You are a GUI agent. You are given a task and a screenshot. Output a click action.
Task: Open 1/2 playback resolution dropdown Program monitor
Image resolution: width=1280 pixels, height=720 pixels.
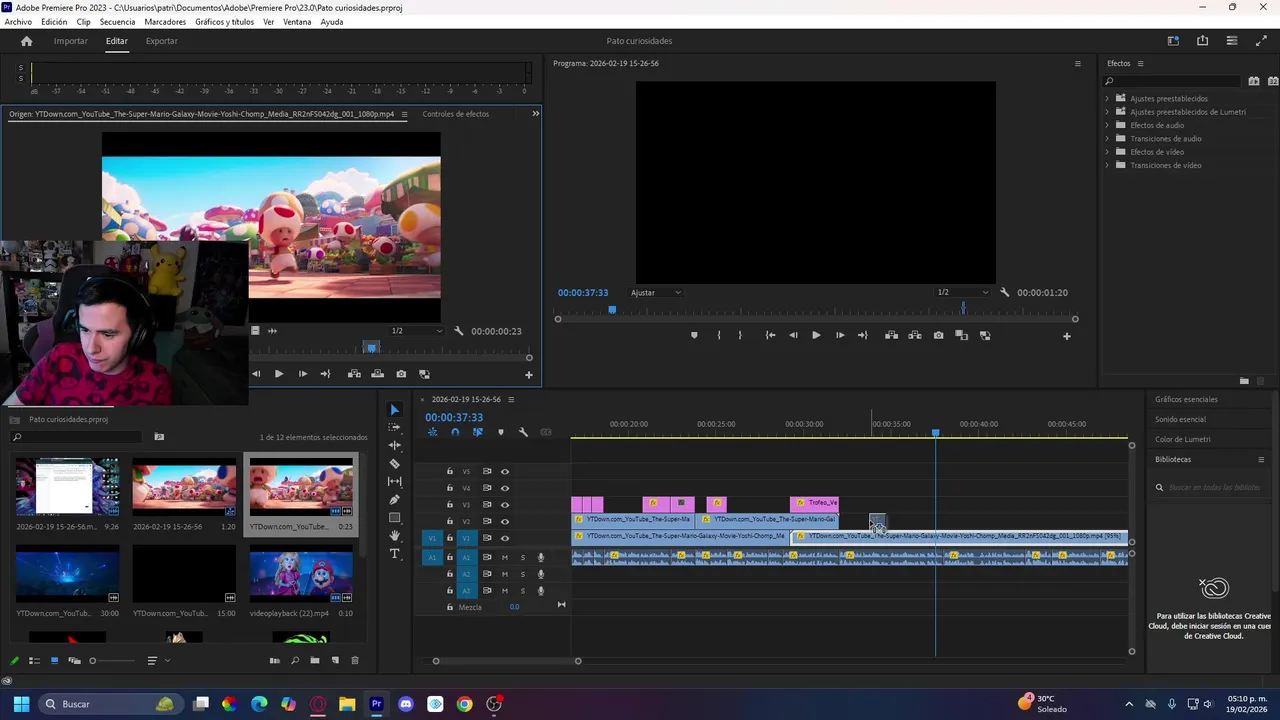[x=962, y=292]
